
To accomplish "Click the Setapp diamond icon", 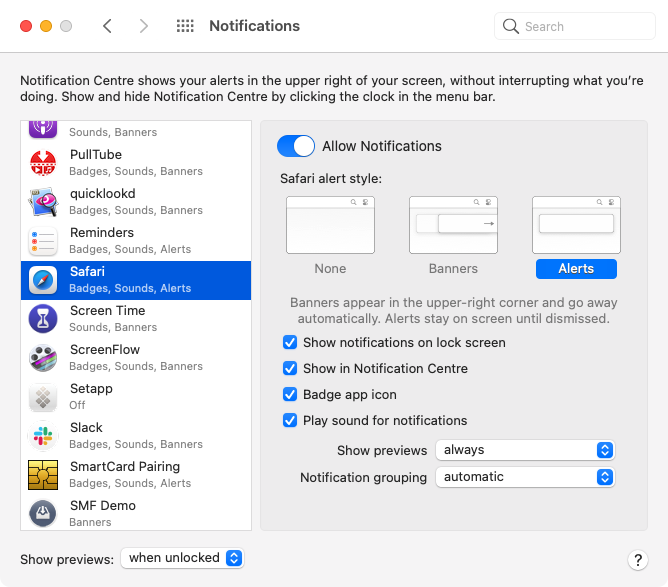I will point(43,397).
